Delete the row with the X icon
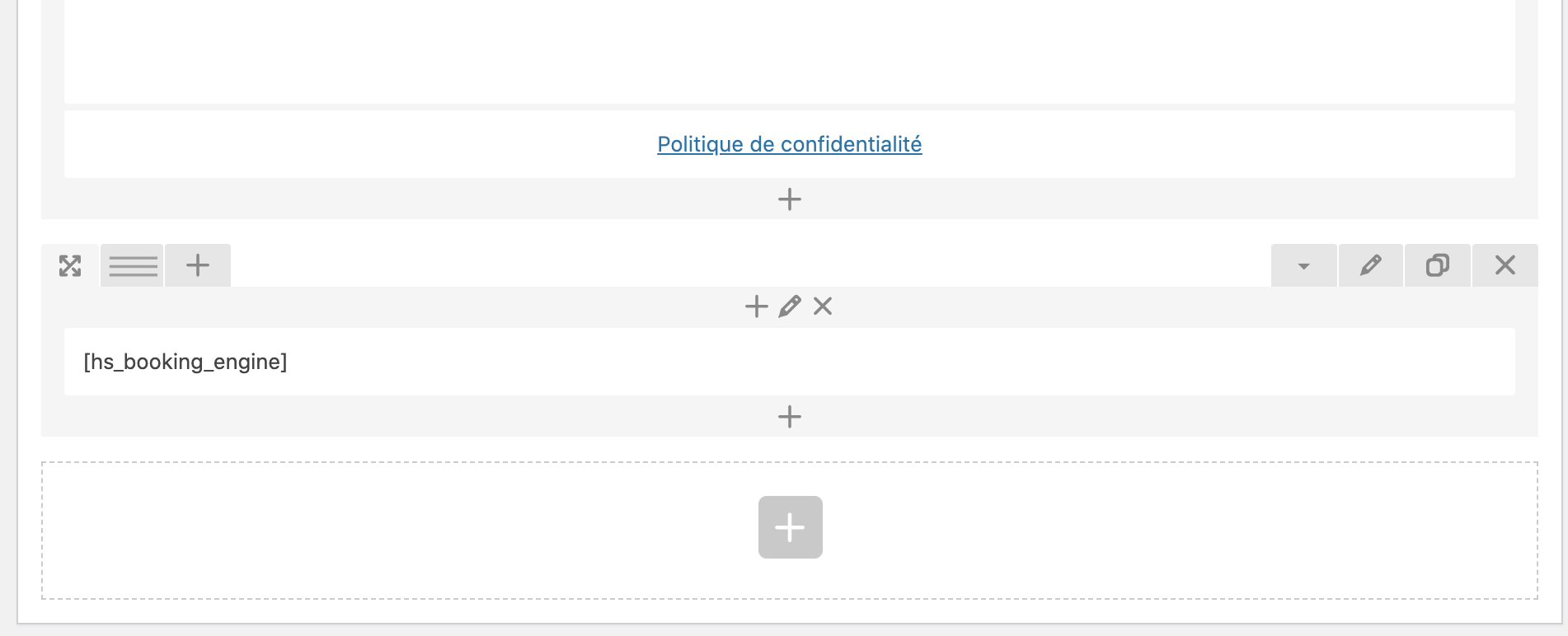 pyautogui.click(x=1505, y=265)
